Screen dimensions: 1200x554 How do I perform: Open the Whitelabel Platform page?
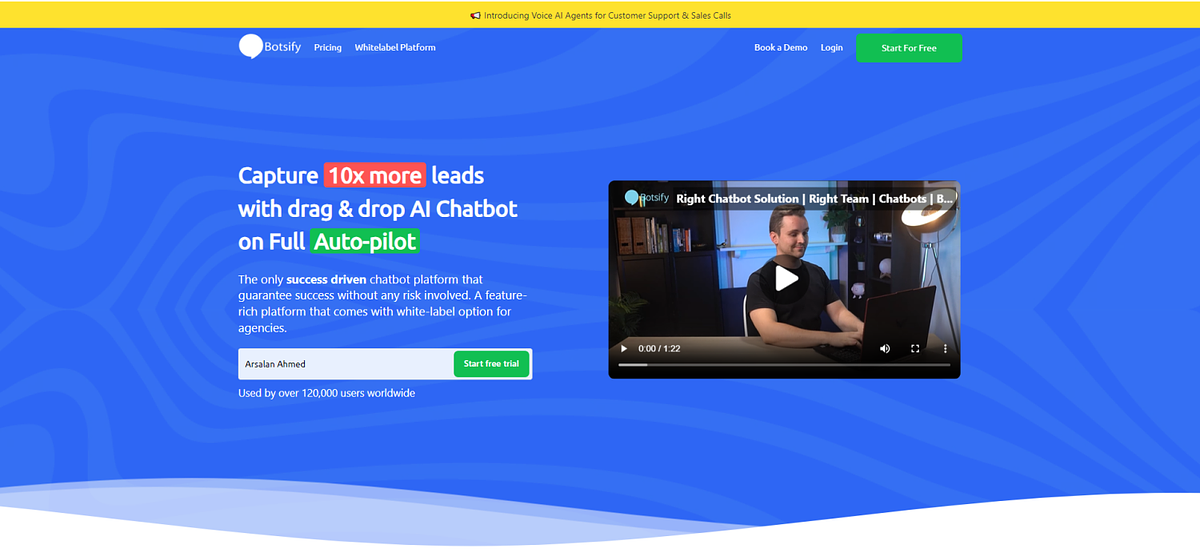pyautogui.click(x=395, y=47)
